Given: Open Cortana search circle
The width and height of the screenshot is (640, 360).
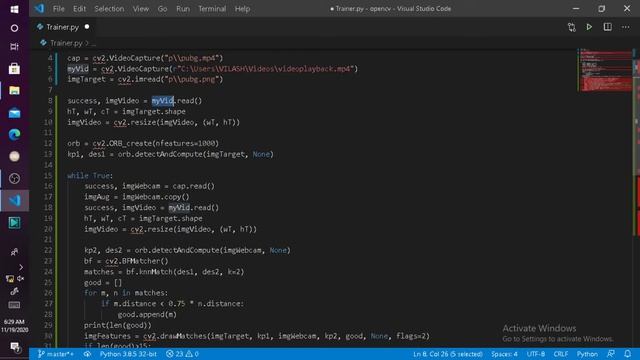Looking at the screenshot, I should coord(14,28).
